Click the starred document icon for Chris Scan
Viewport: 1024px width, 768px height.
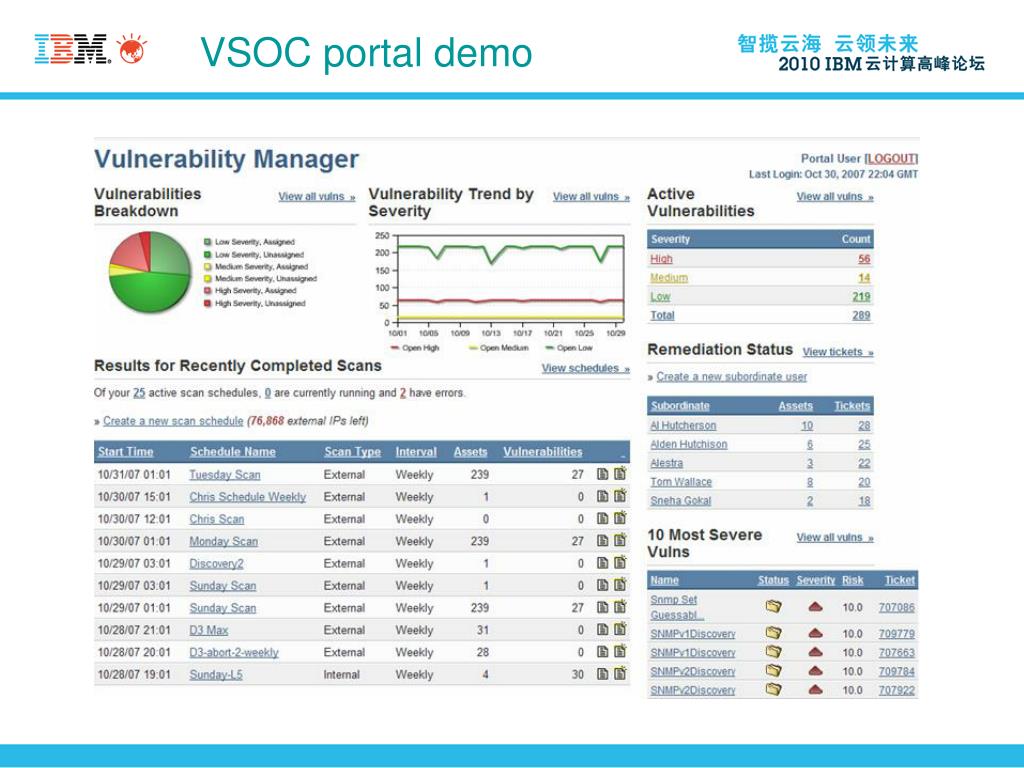click(x=620, y=518)
